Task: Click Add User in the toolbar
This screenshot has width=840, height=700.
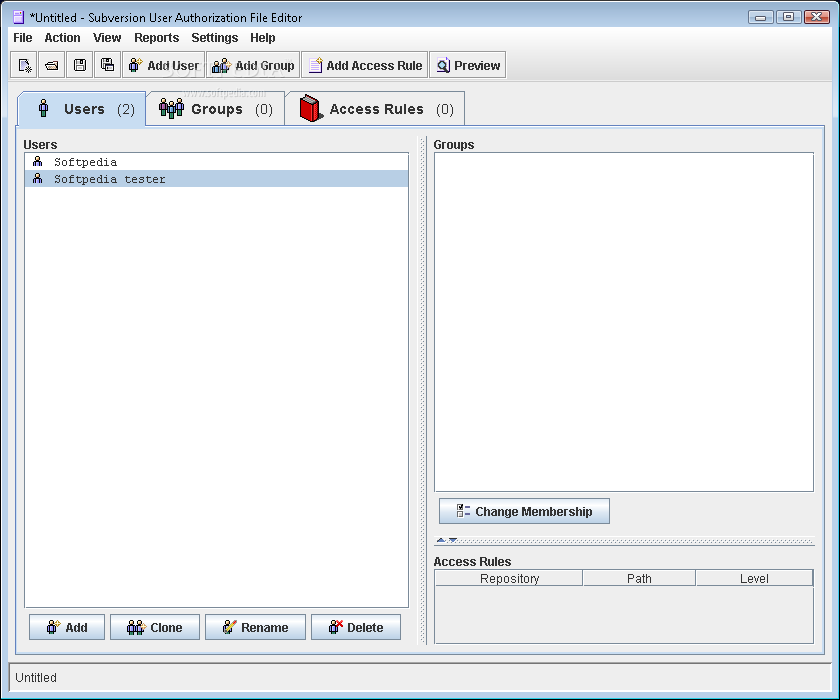Action: [163, 65]
